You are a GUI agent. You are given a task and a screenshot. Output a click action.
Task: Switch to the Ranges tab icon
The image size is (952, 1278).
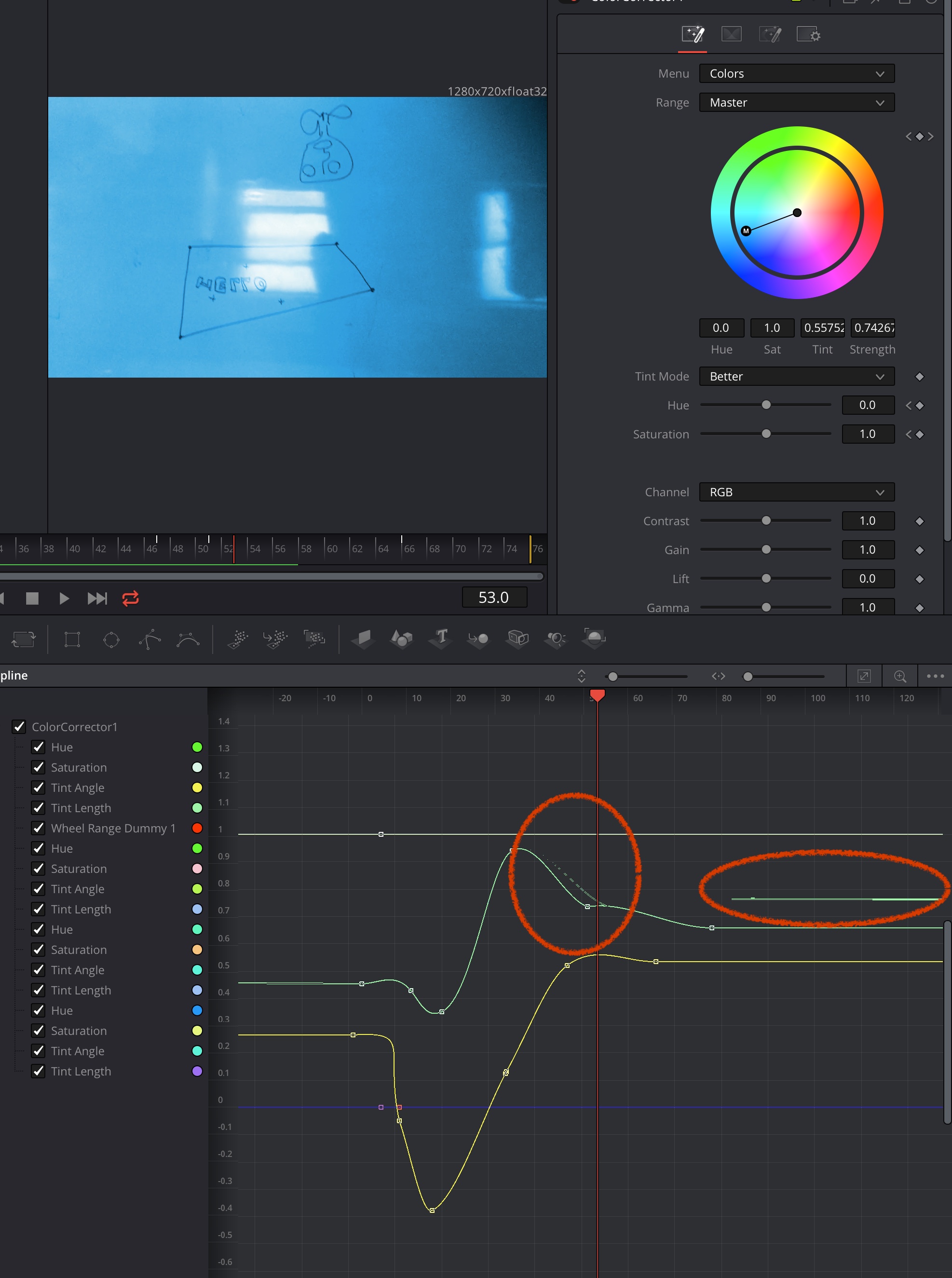click(x=731, y=35)
